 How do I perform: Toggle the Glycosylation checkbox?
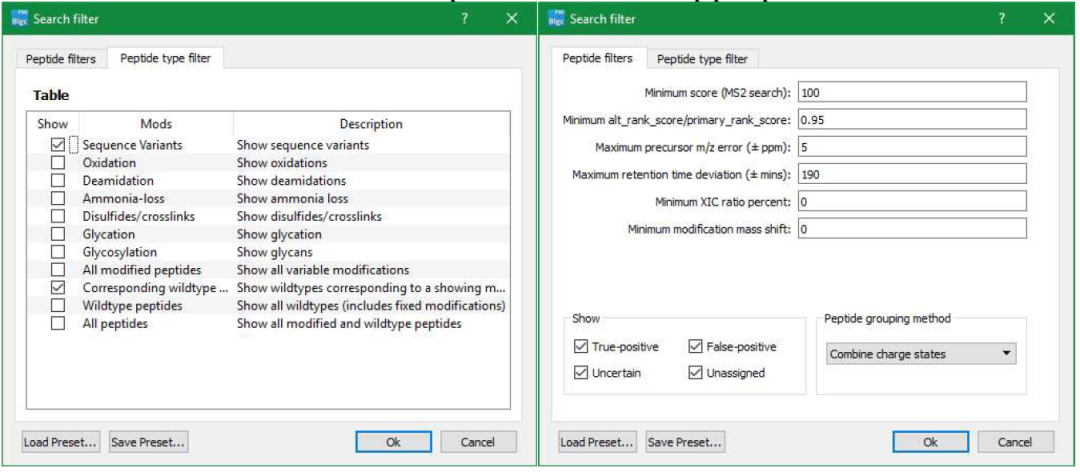58,252
